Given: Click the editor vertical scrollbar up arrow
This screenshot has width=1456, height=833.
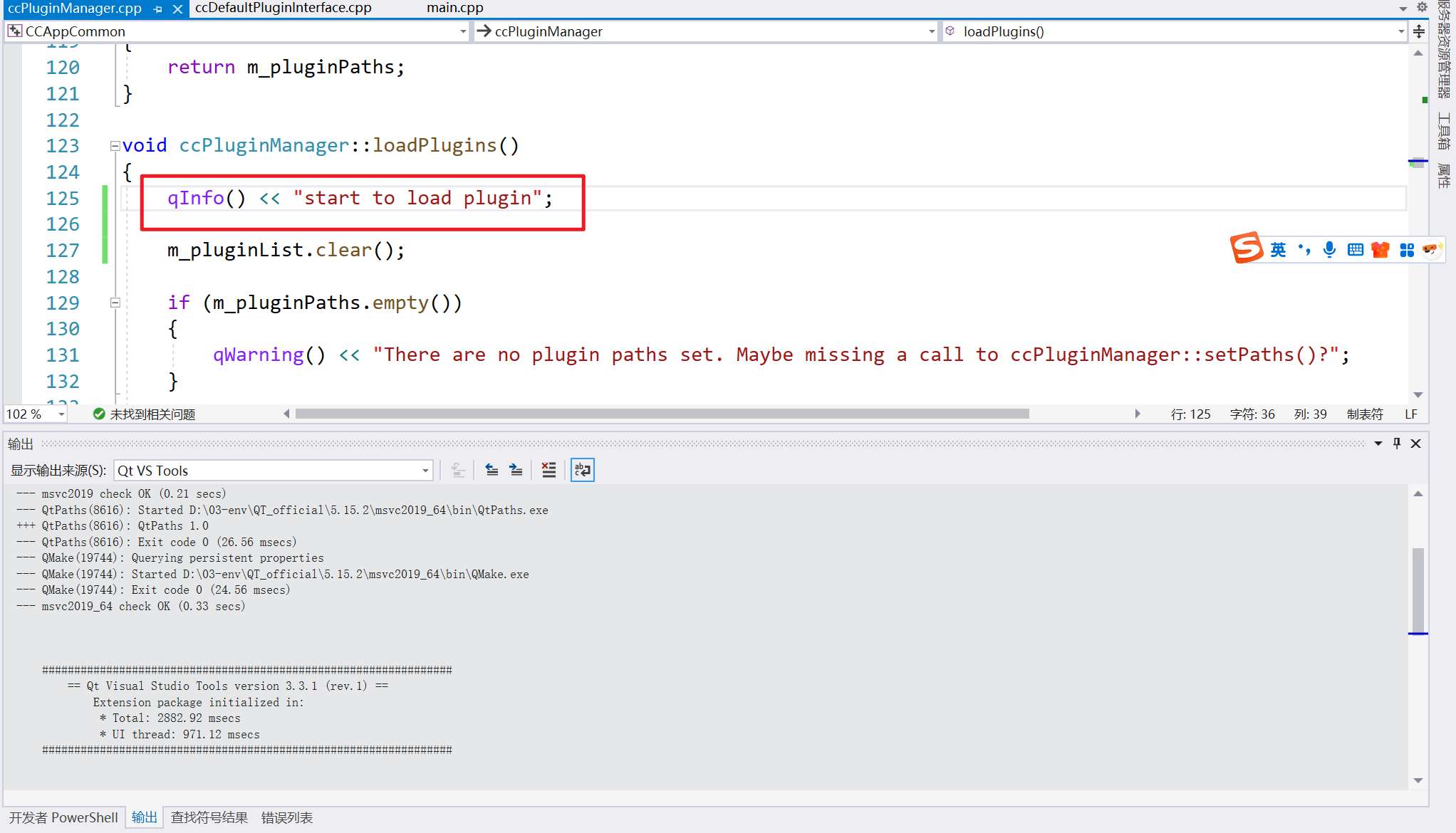Looking at the screenshot, I should [1418, 53].
